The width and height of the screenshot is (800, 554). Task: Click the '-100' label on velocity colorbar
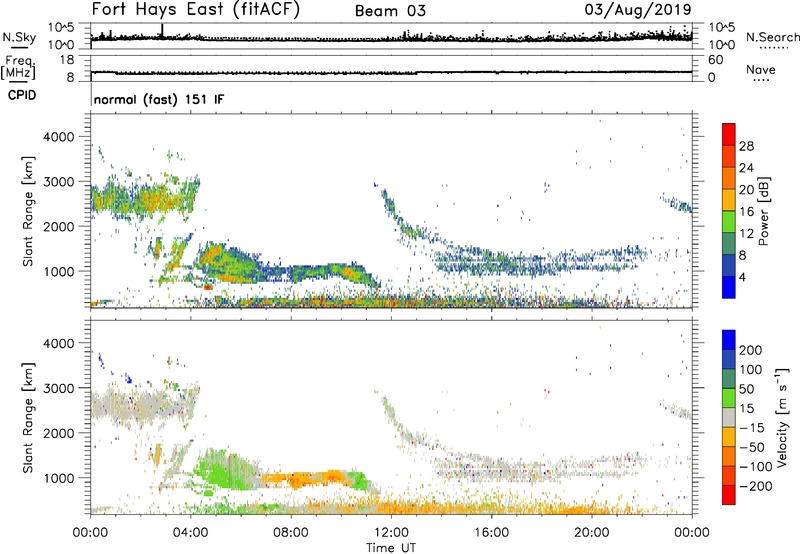(x=756, y=467)
